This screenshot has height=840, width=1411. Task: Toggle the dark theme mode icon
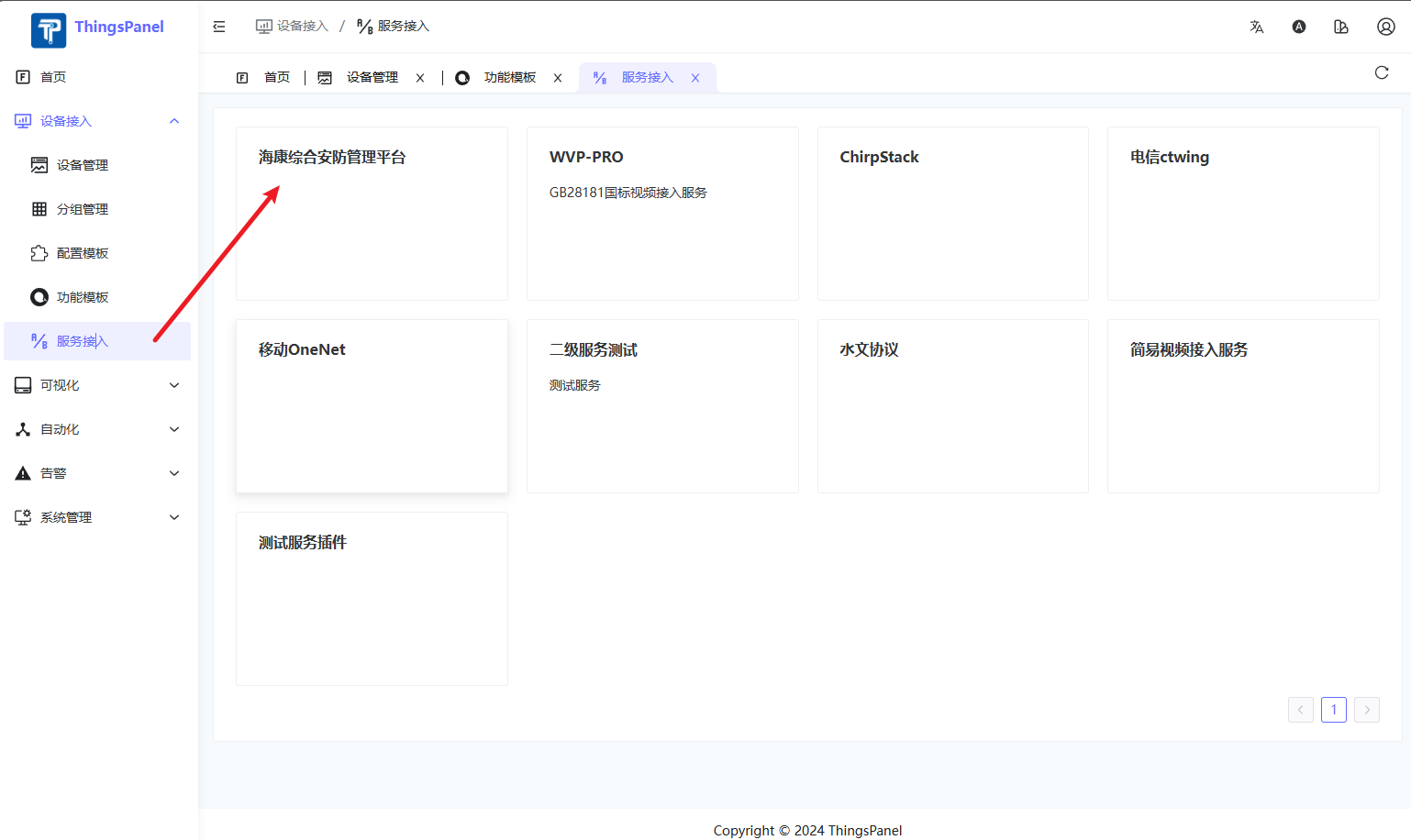(1298, 27)
